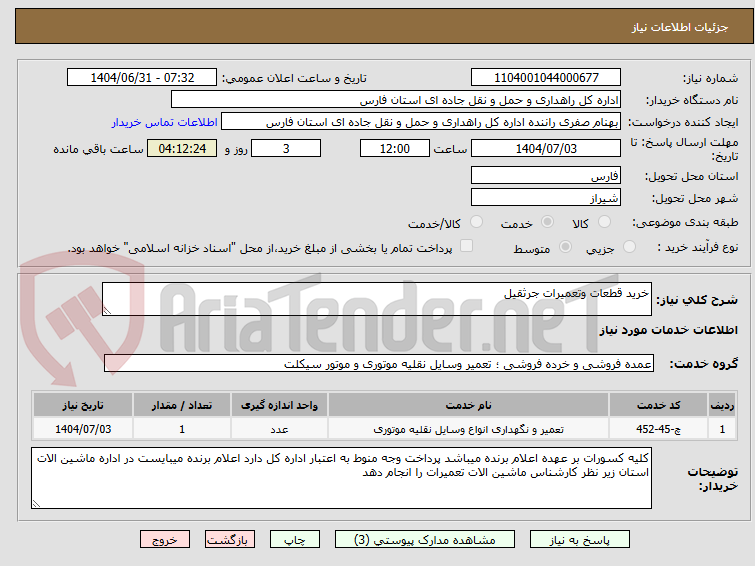Toggle the Islamic treasury payment checkbox
The height and width of the screenshot is (566, 755).
[x=466, y=246]
